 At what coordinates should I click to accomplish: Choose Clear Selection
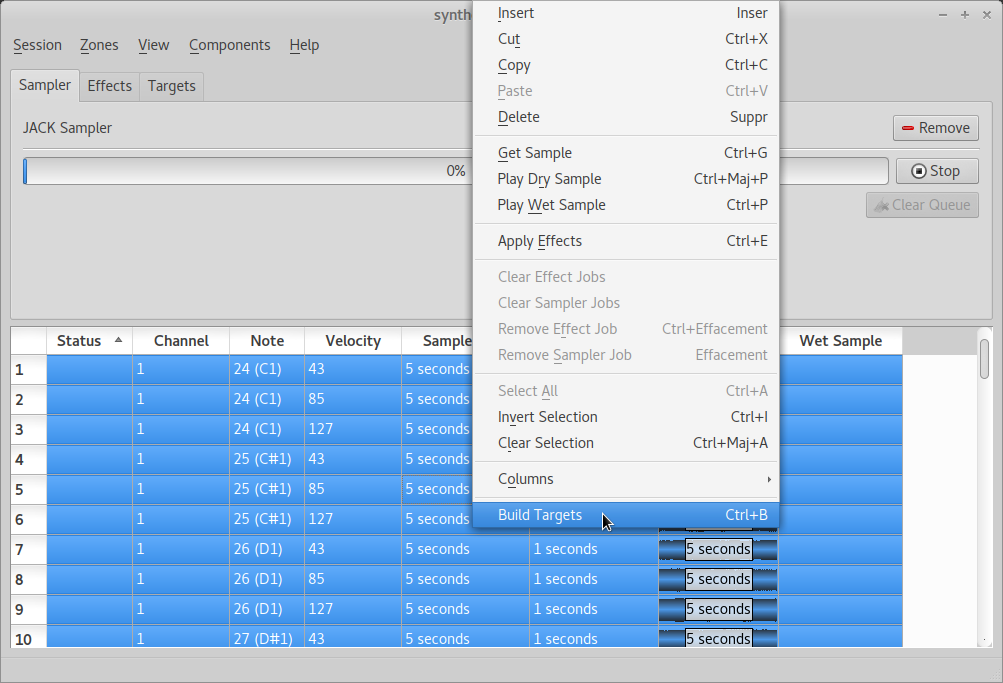[x=626, y=443]
